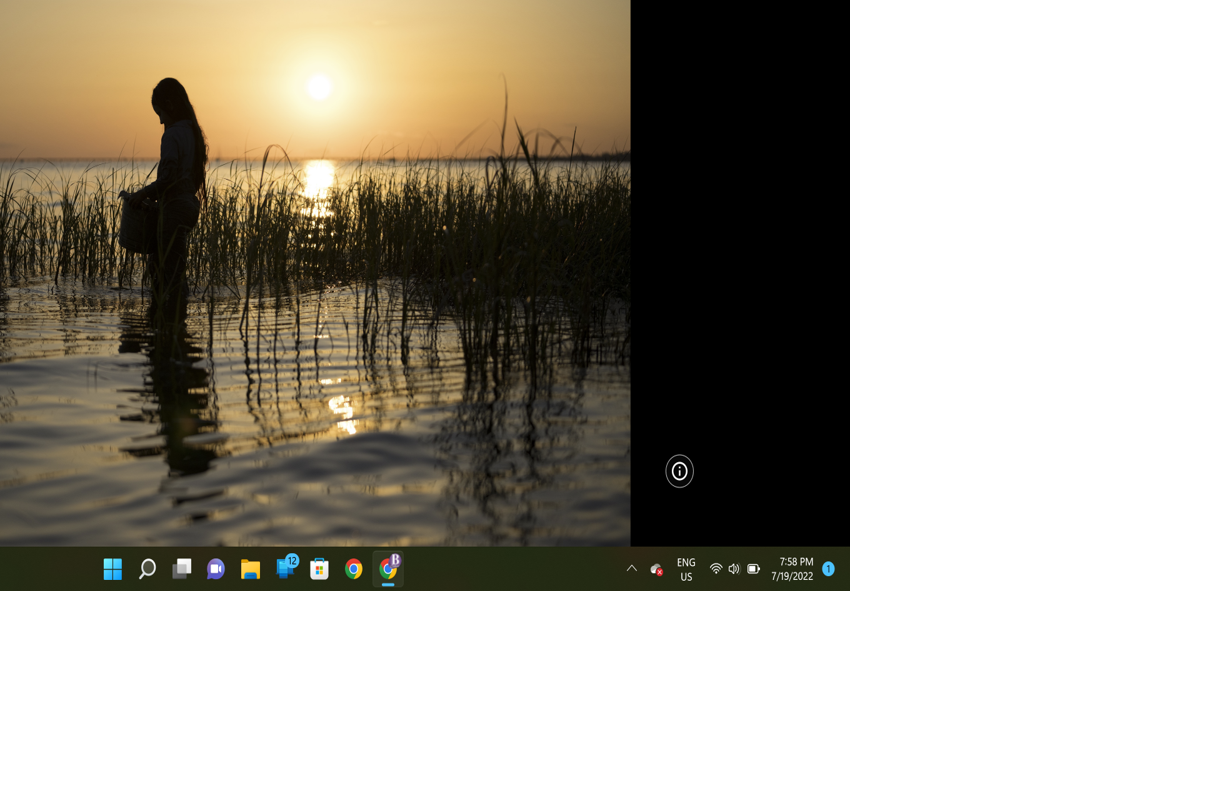This screenshot has width=1220, height=812.
Task: Open Task View on taskbar
Action: (181, 569)
